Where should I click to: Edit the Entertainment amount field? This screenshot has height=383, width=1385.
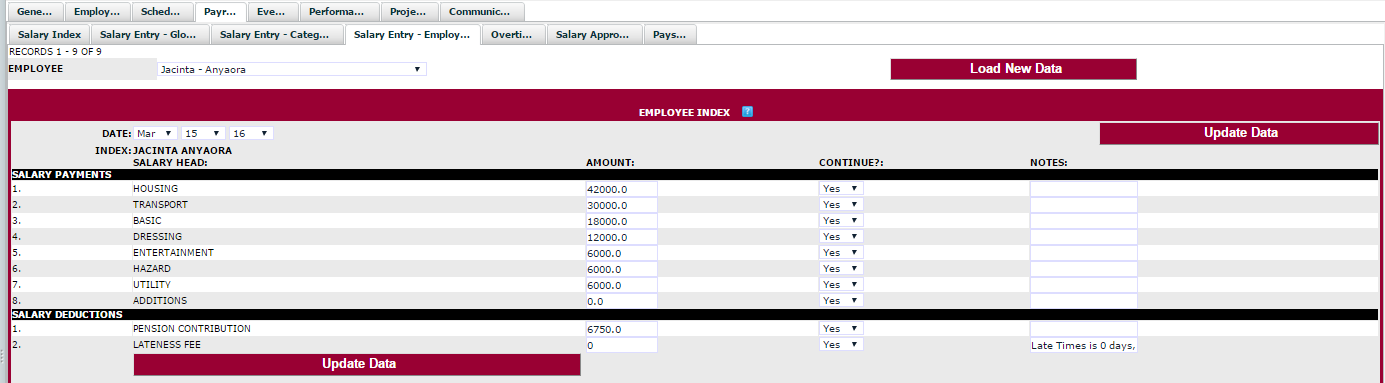point(621,253)
